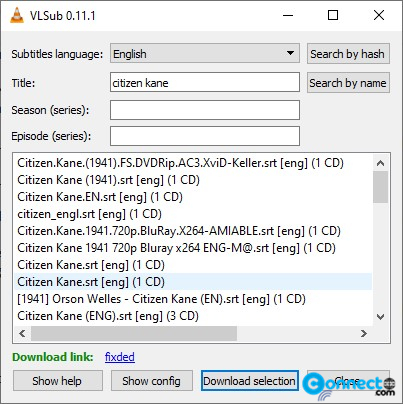
Task: Click the Show config button
Action: [152, 381]
